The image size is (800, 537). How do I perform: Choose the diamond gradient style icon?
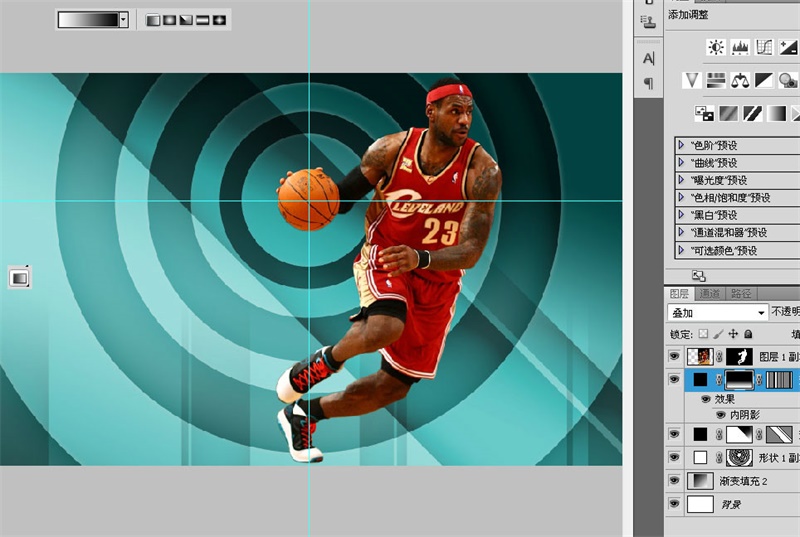(219, 19)
